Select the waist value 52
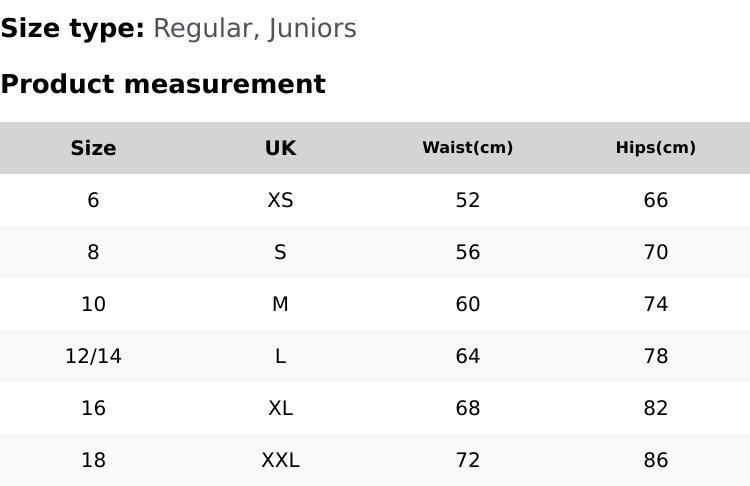The height and width of the screenshot is (486, 750). pyautogui.click(x=467, y=200)
